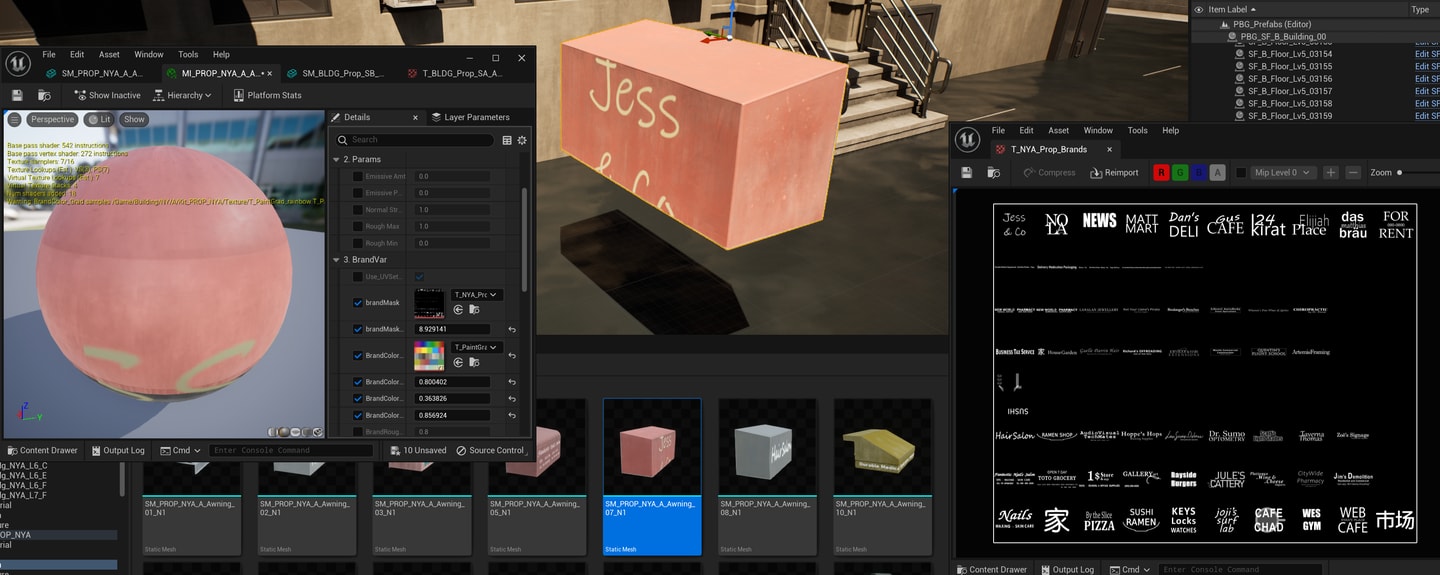
Task: Open Cmd console type dropdown in material editor
Action: point(181,450)
